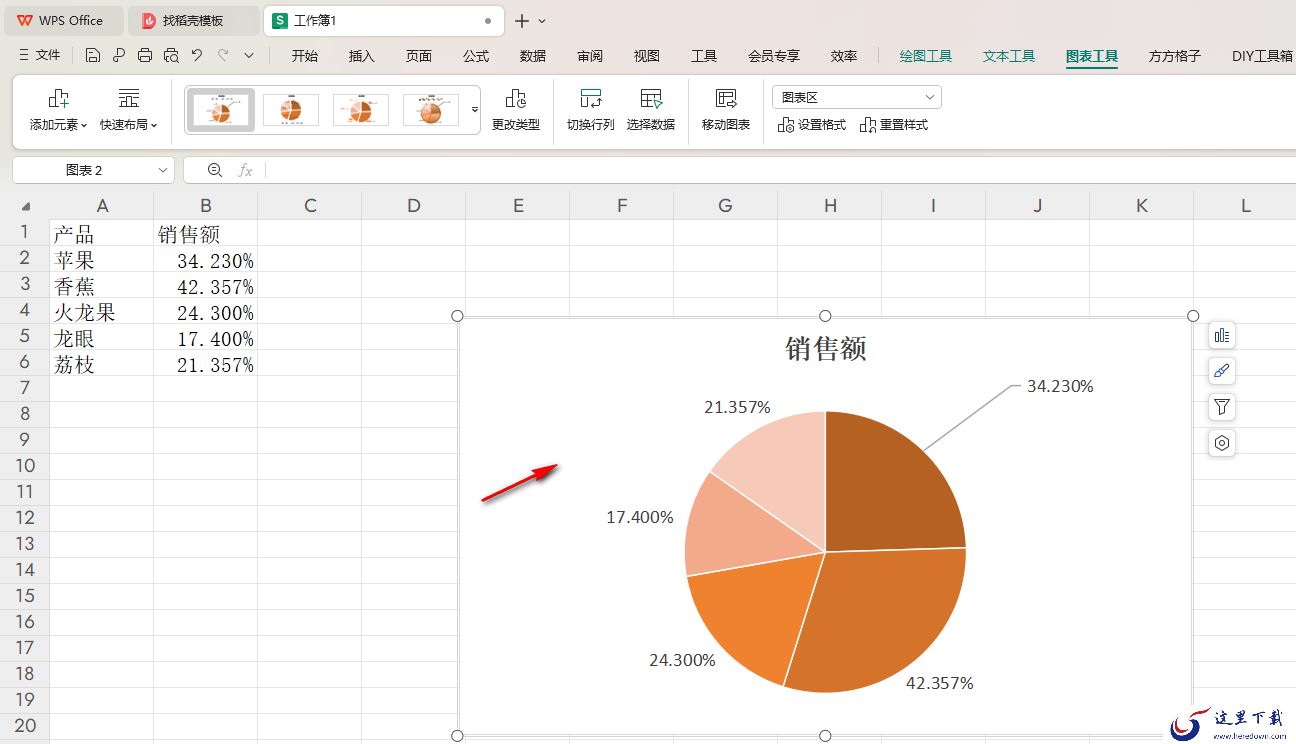
Task: Click the 更改类型 button
Action: (516, 110)
